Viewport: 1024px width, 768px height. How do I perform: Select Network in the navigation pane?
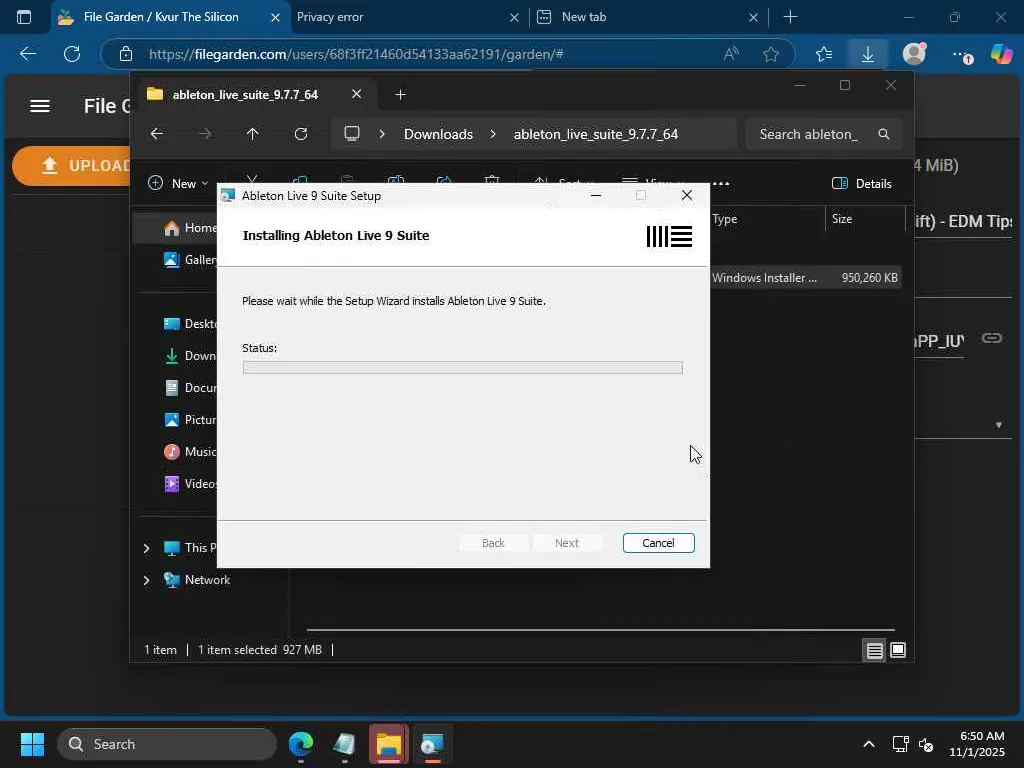click(197, 580)
